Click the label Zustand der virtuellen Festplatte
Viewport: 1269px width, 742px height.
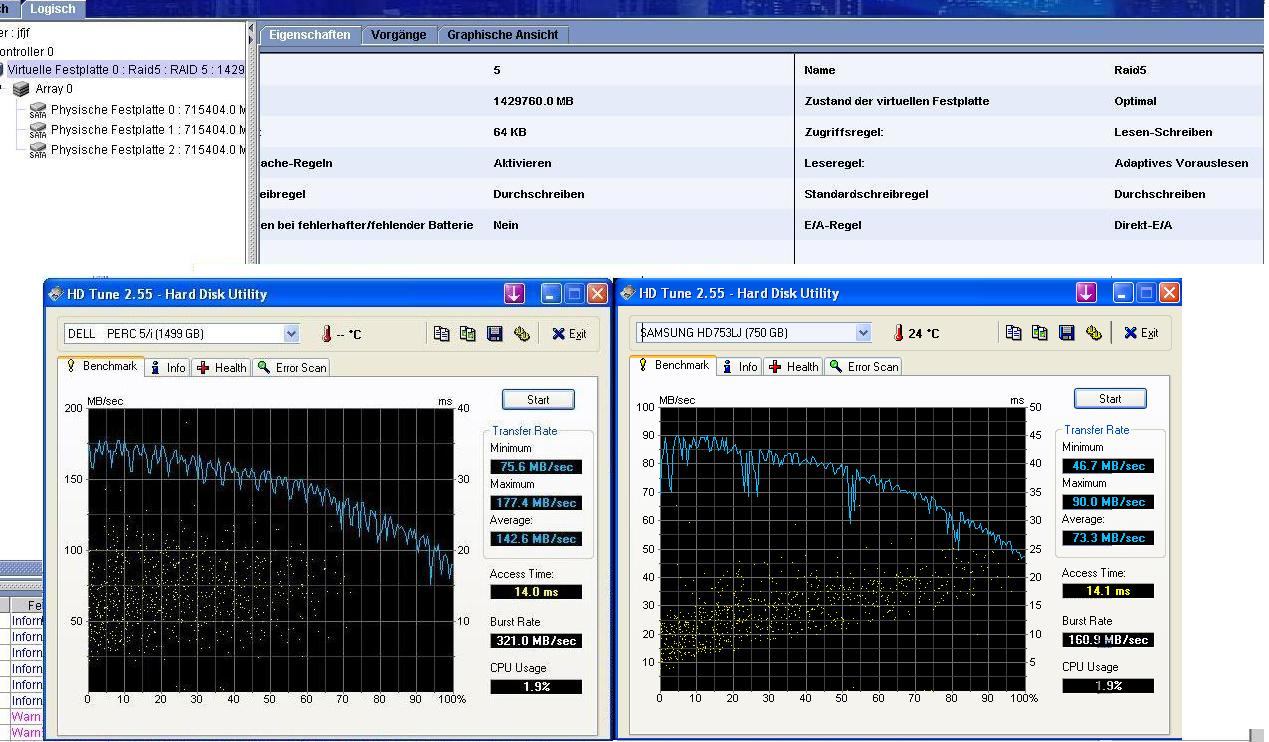click(x=897, y=101)
